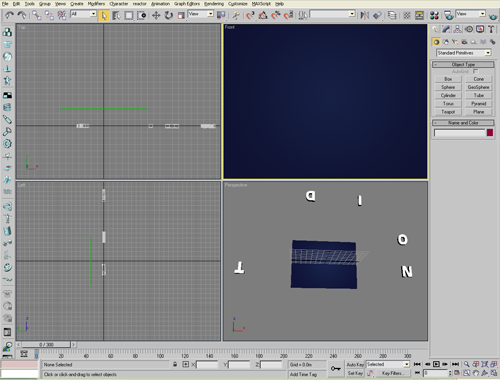Open the selection filter All dropdown

pos(83,14)
